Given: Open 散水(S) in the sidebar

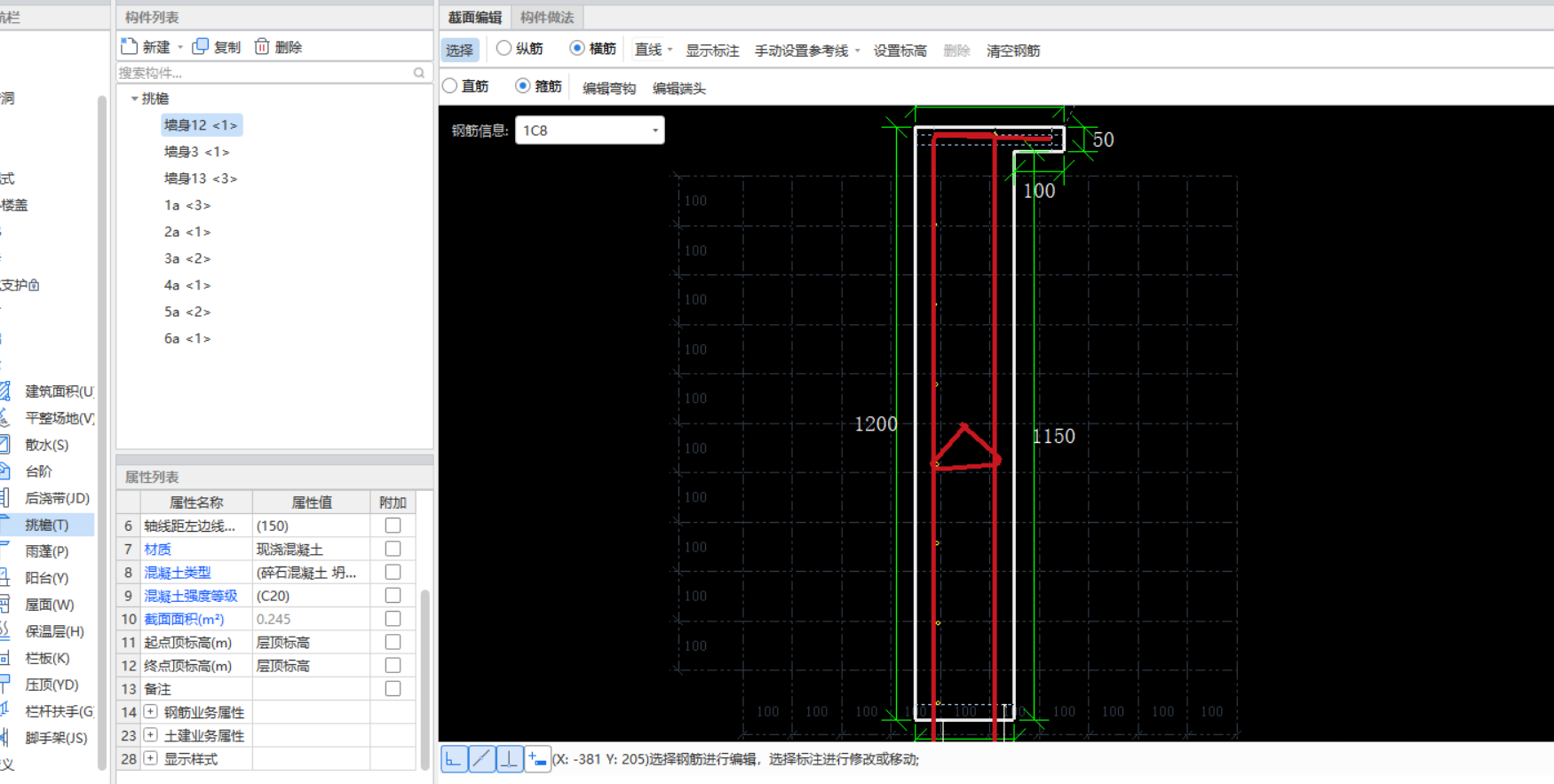Looking at the screenshot, I should click(x=46, y=445).
